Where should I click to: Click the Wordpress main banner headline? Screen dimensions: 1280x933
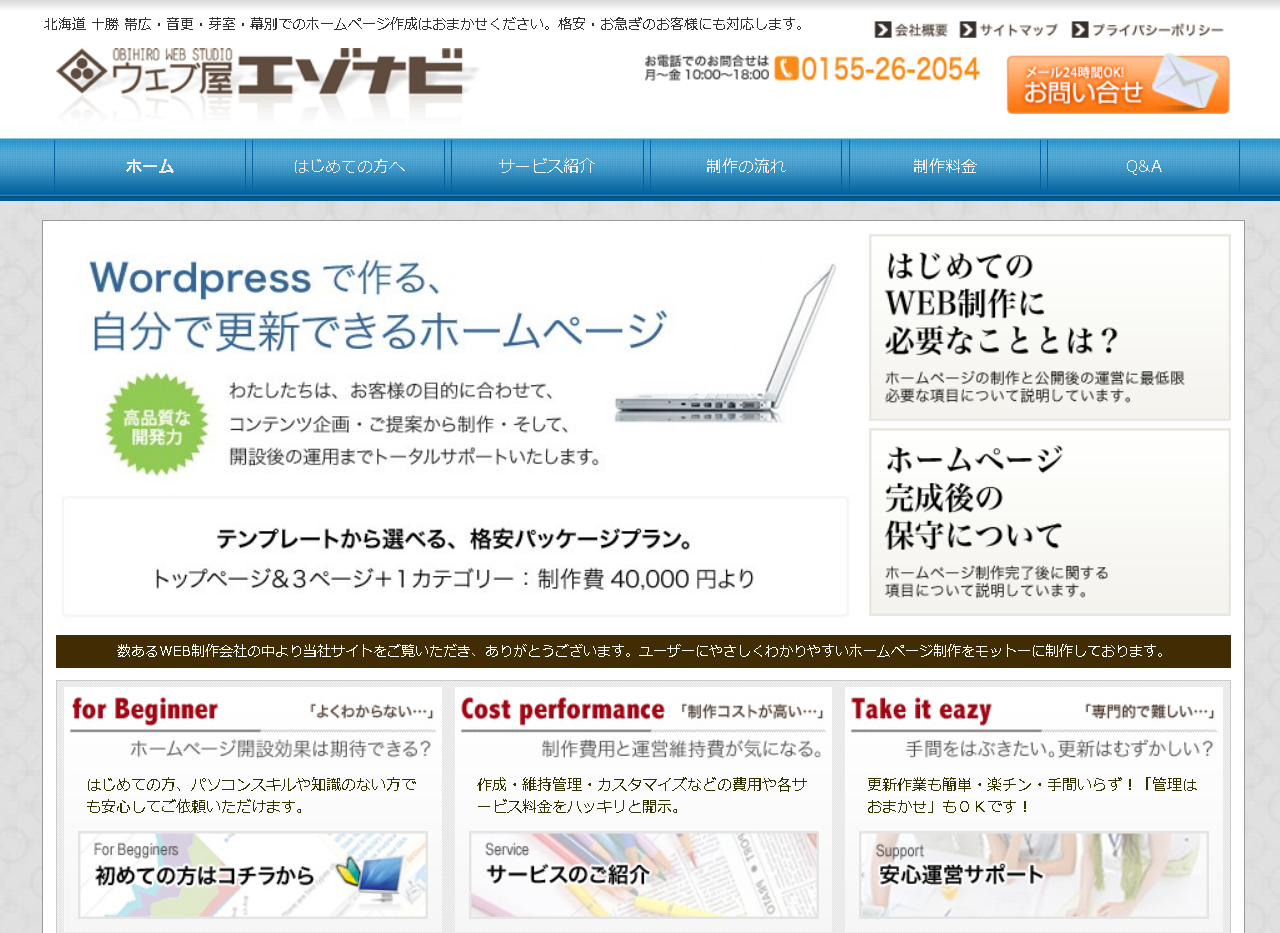(378, 305)
